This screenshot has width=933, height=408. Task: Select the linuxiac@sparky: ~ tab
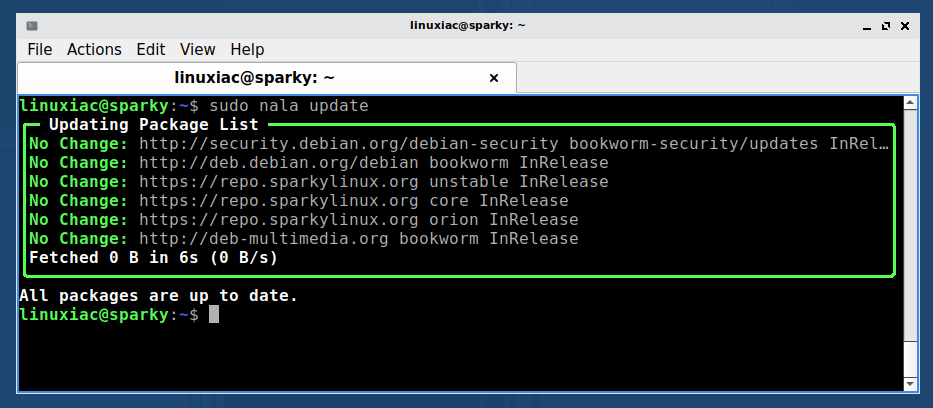[x=267, y=78]
